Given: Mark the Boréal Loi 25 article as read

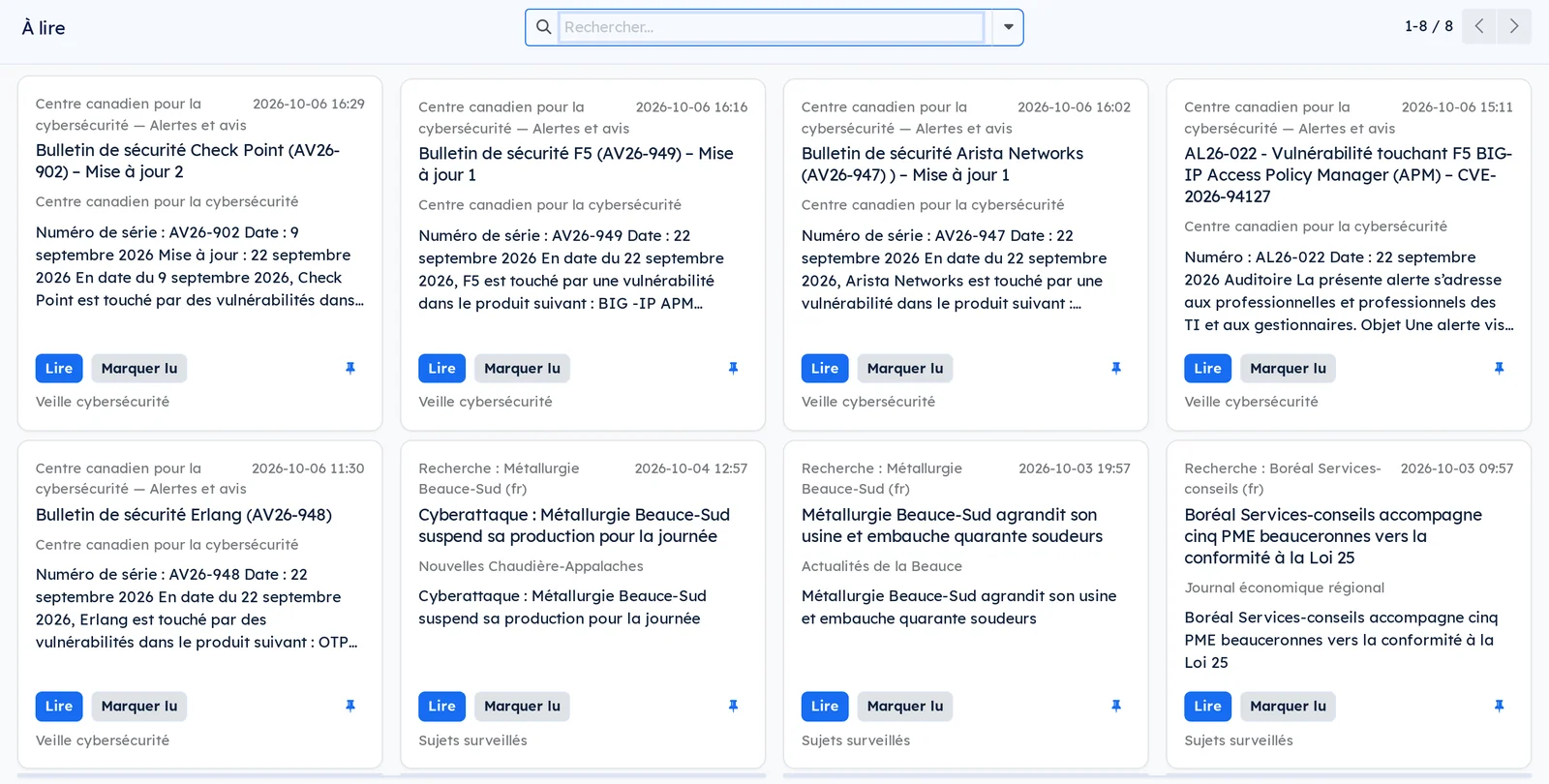Looking at the screenshot, I should point(1288,707).
